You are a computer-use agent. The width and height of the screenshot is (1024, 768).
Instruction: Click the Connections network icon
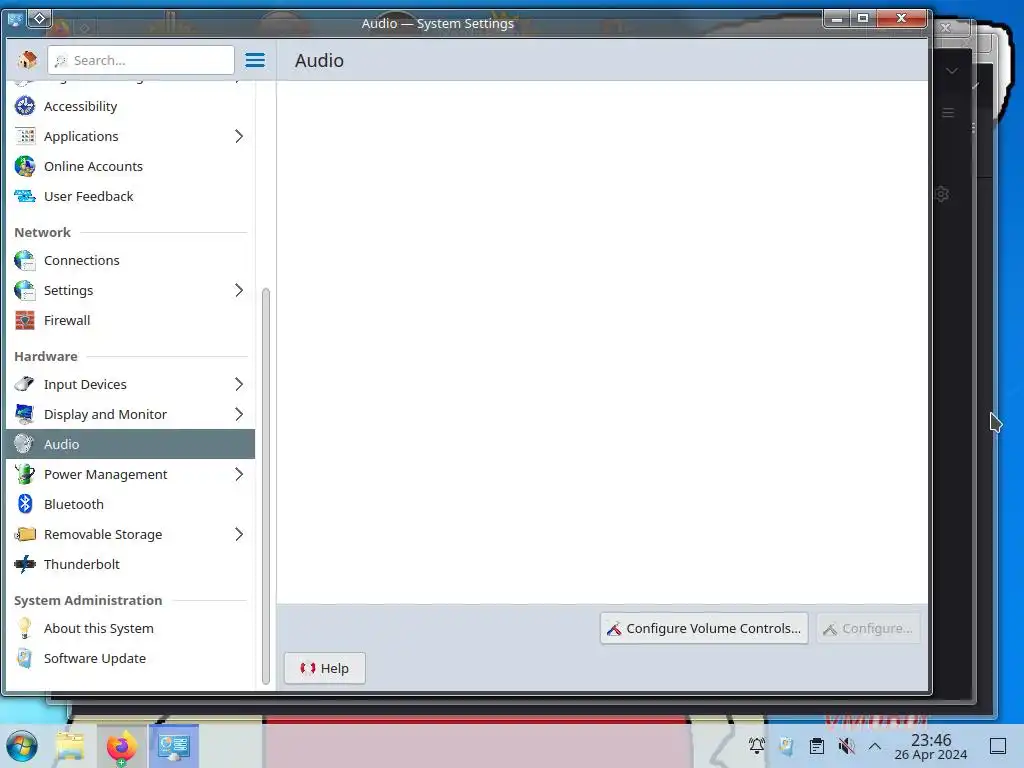point(25,260)
